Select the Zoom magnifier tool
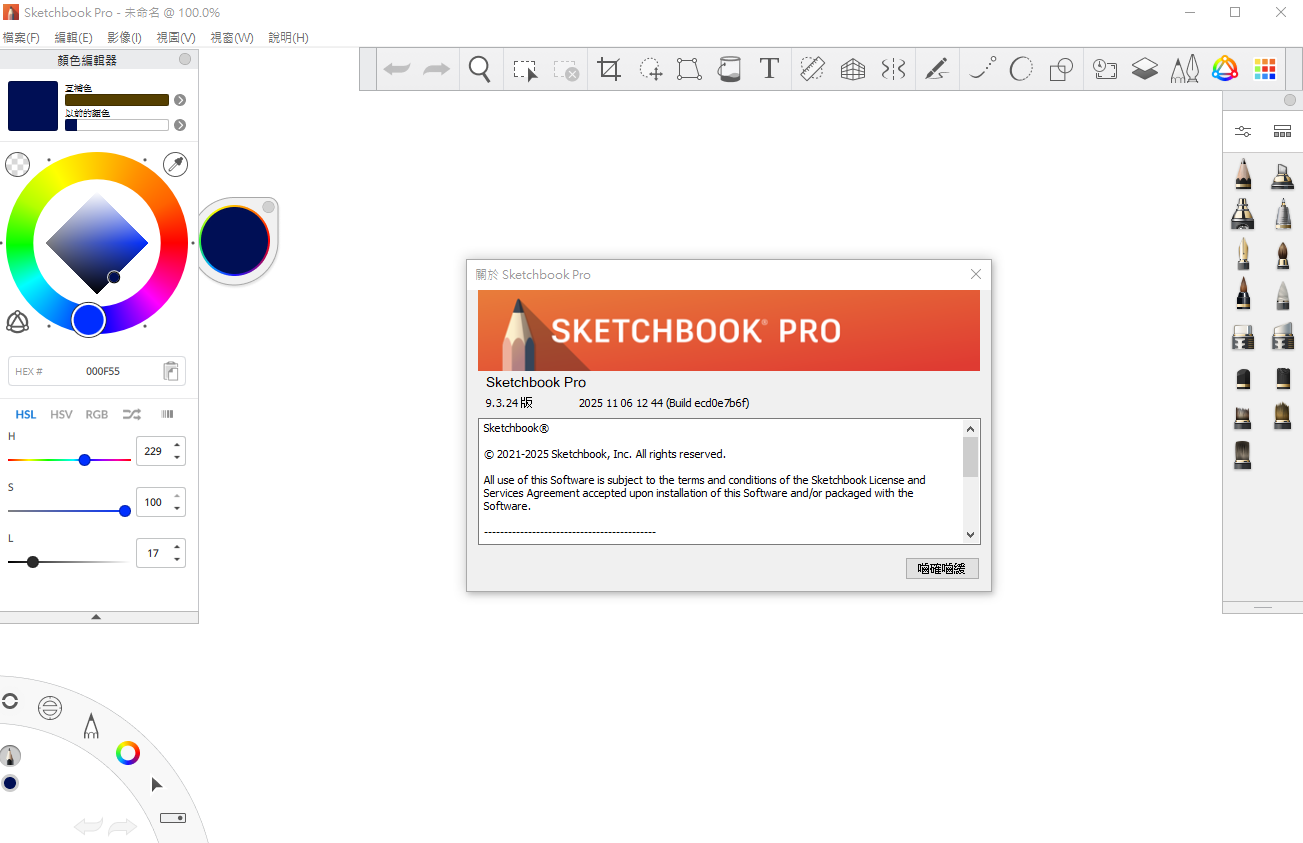The height and width of the screenshot is (843, 1303). [480, 69]
